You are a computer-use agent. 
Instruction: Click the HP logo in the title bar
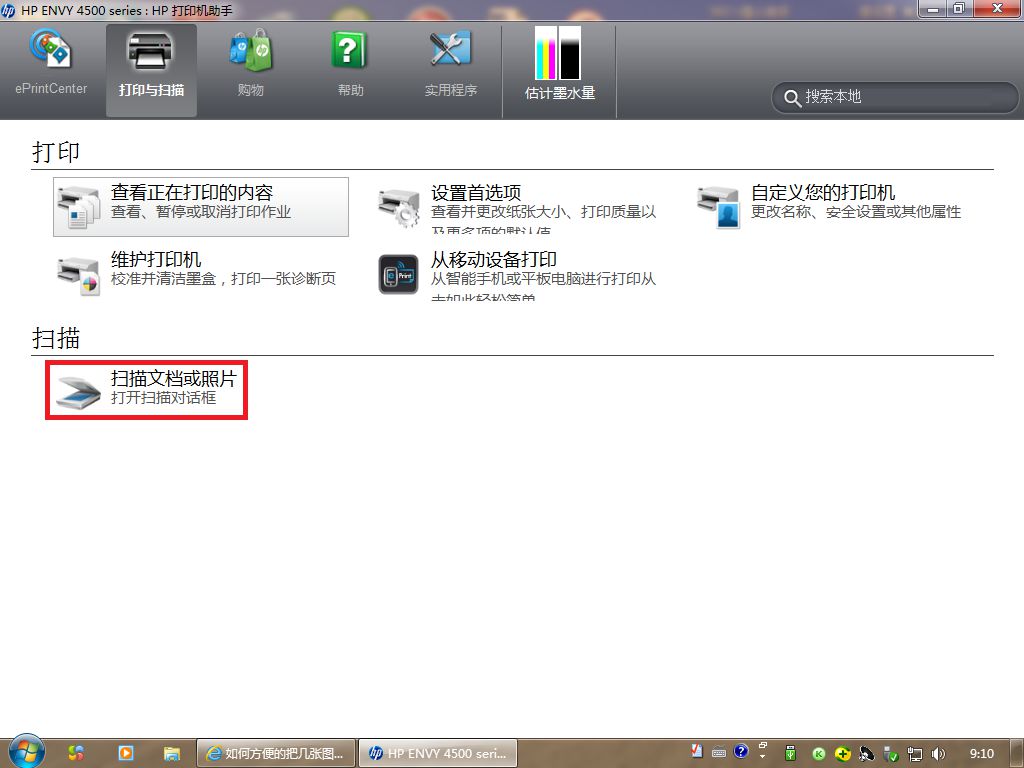click(x=8, y=10)
